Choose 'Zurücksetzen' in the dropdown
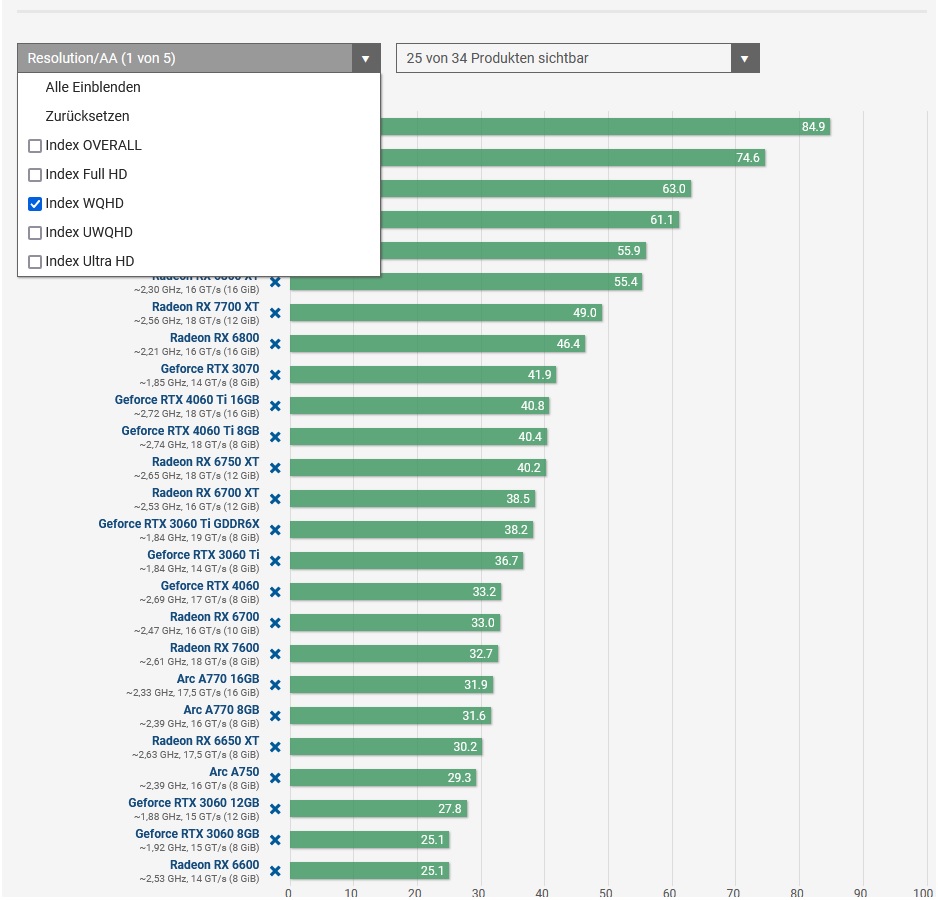 pos(87,116)
